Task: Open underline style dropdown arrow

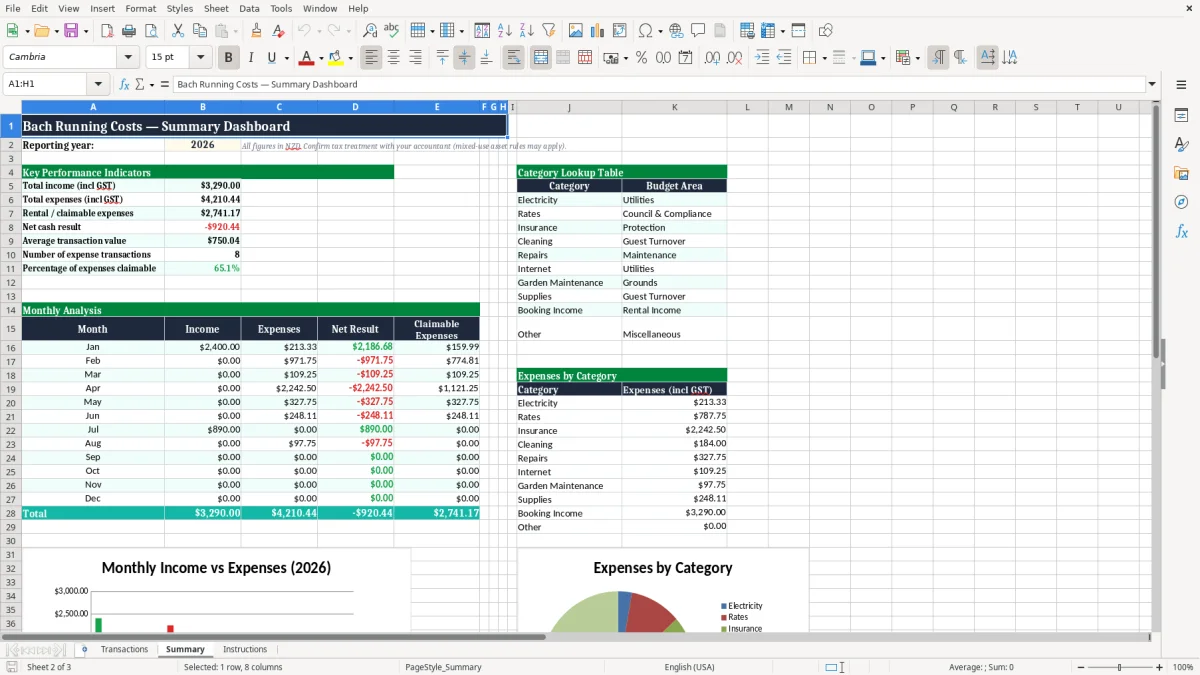Action: click(x=285, y=58)
